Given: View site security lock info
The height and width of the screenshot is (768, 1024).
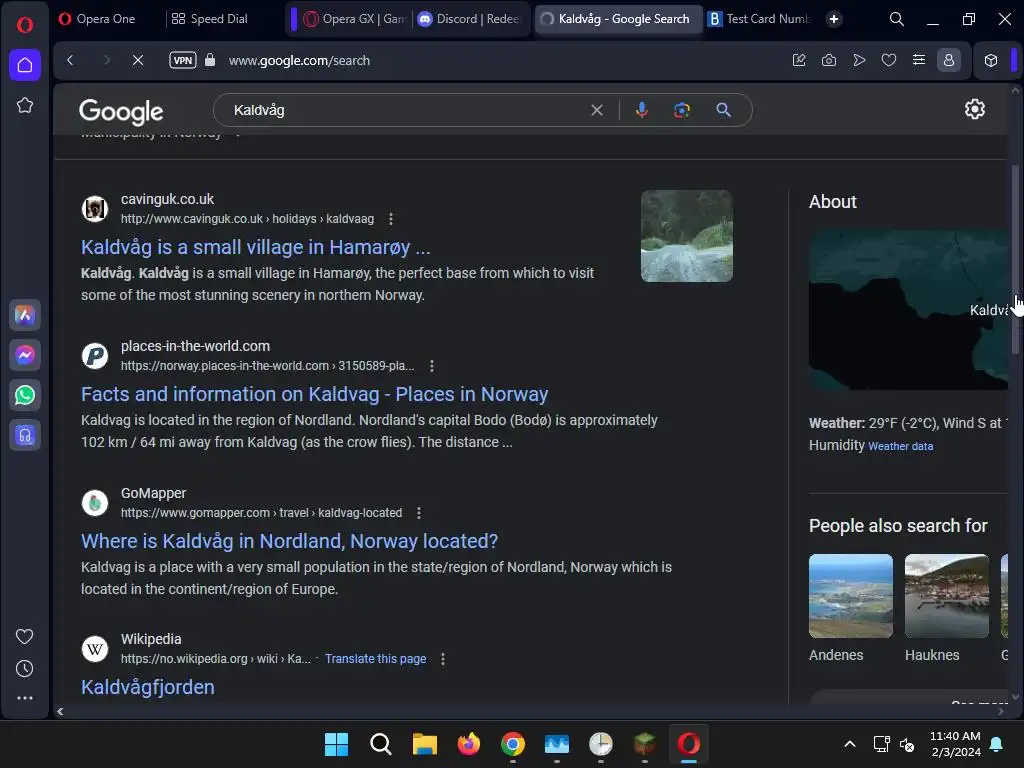Looking at the screenshot, I should click(x=210, y=60).
